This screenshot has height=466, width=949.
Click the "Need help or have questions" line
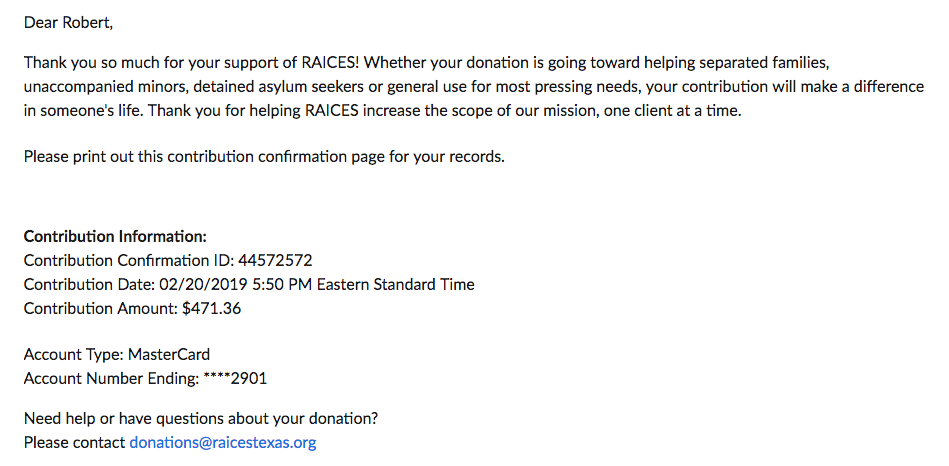[x=201, y=418]
